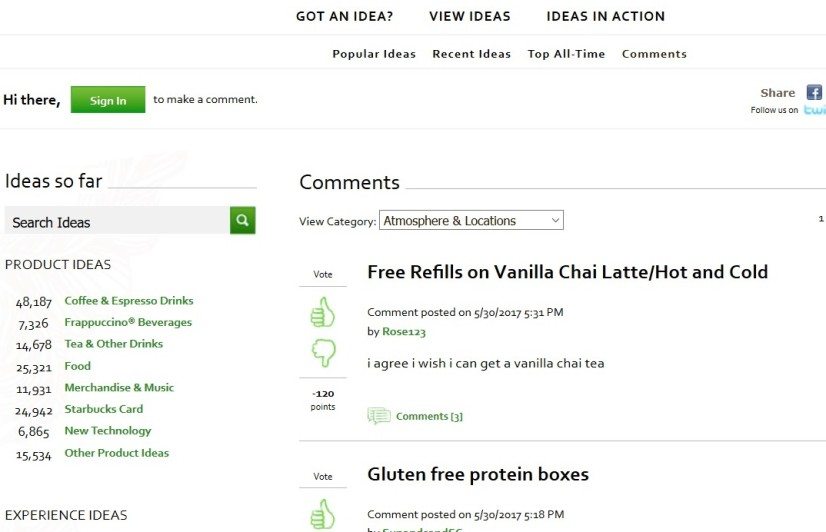Thumbs up the Vanilla Chai Latte comment
The image size is (826, 532).
coord(322,312)
